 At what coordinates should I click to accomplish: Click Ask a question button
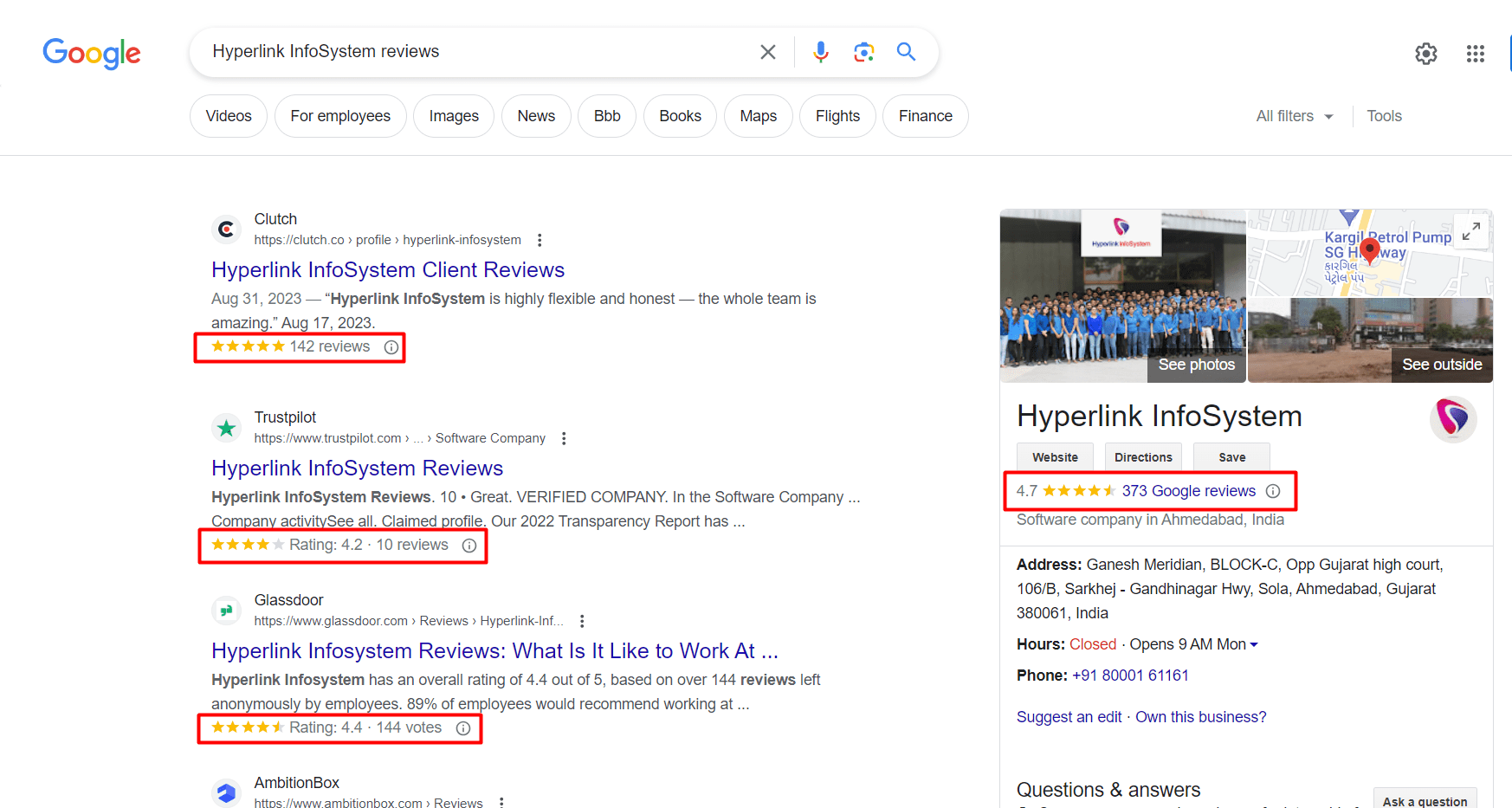point(1425,800)
